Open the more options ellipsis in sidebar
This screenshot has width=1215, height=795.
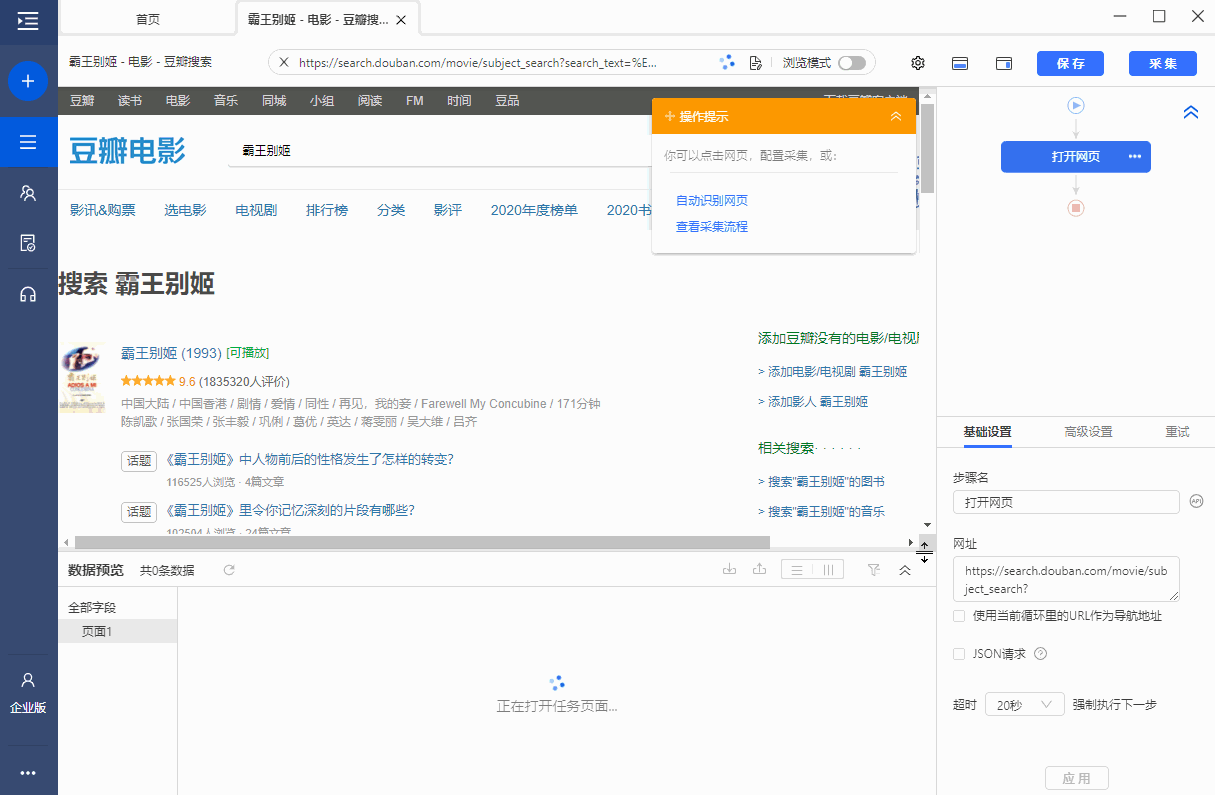28,773
